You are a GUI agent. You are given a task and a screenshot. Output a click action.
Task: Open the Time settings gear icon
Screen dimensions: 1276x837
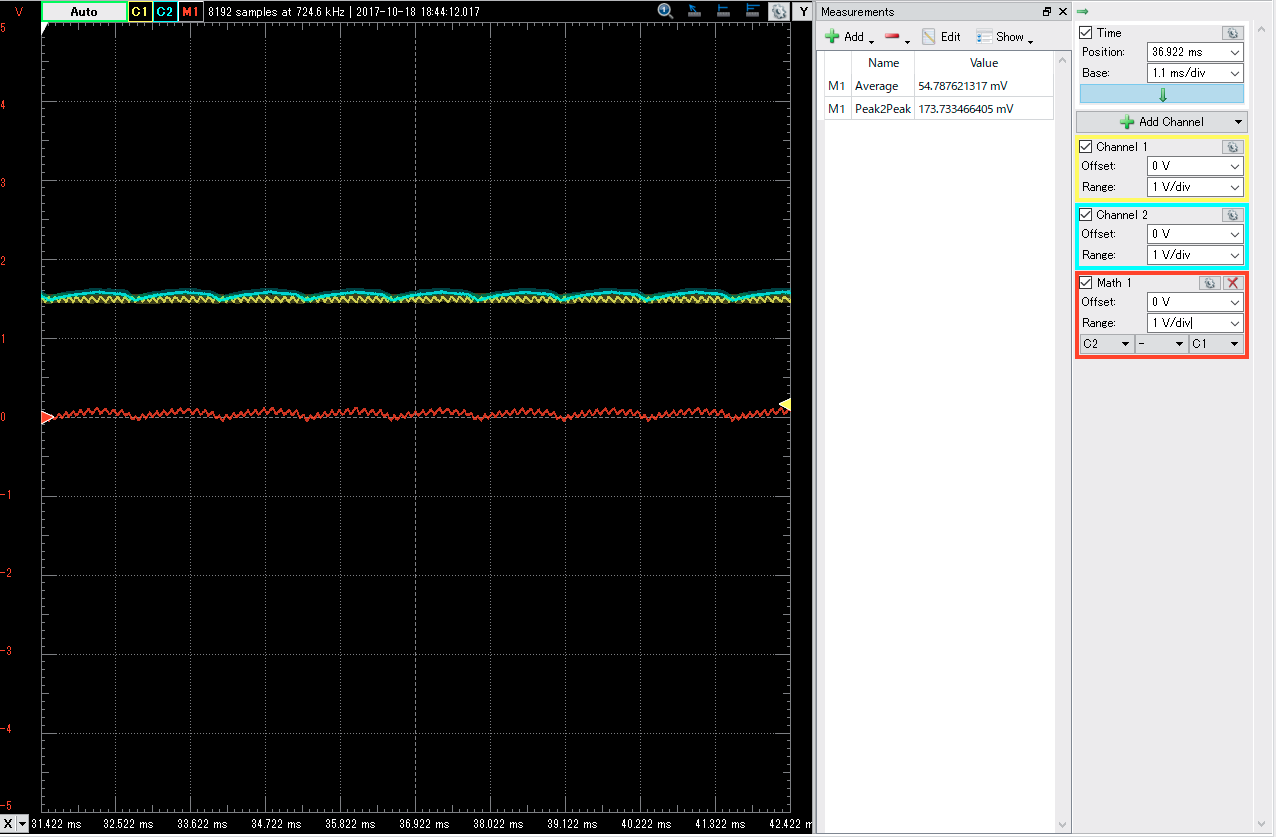point(1232,33)
